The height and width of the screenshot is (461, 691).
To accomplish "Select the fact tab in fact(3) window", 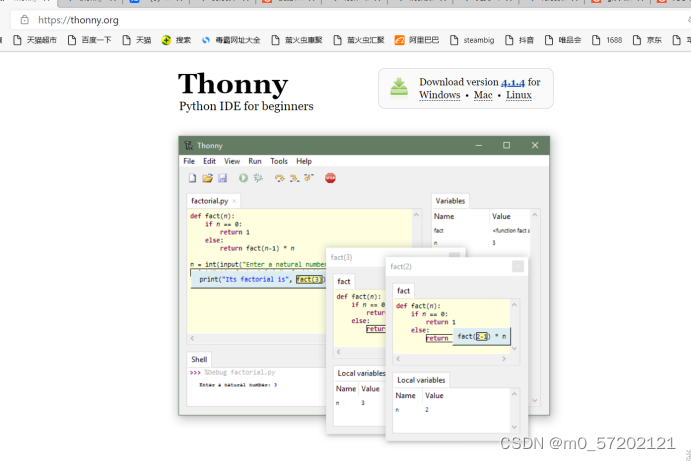I will (344, 282).
